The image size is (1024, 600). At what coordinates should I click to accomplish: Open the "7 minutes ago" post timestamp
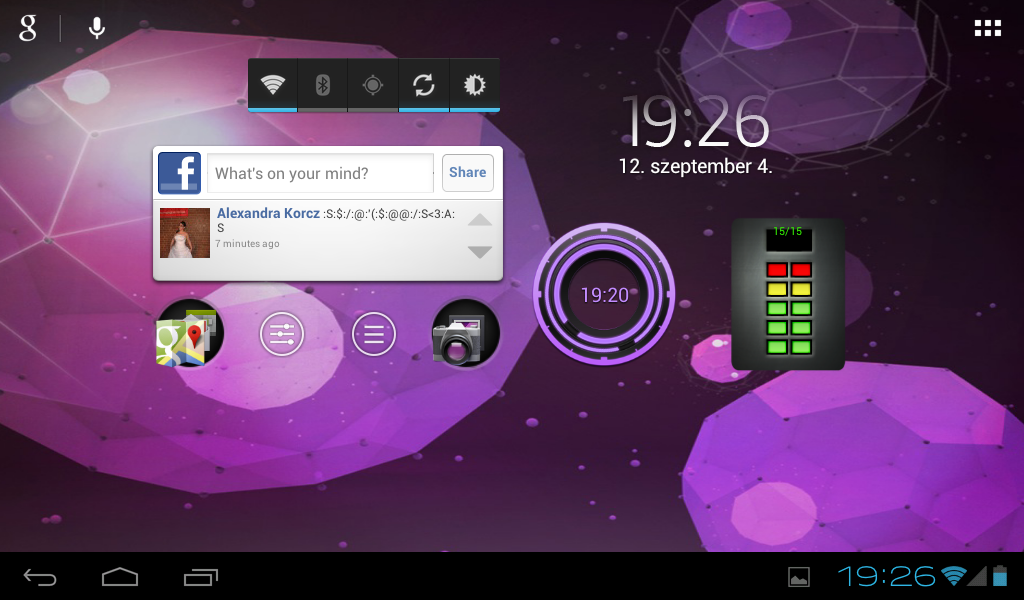tap(248, 244)
